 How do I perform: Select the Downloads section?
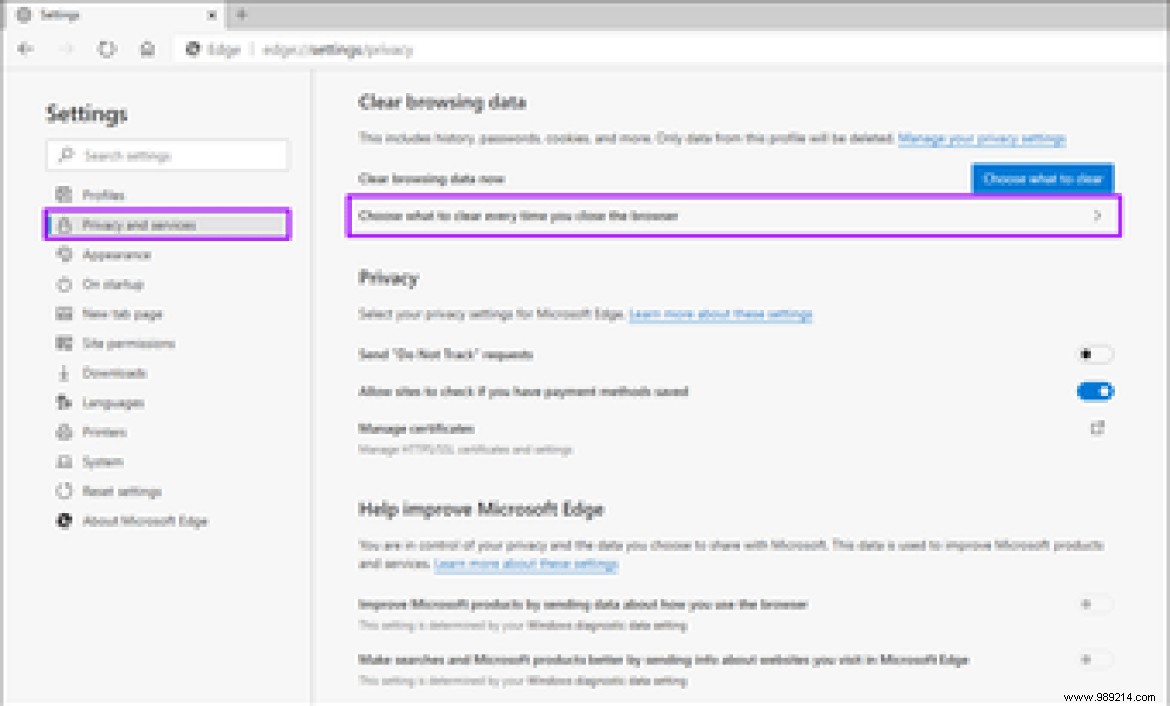coord(112,373)
